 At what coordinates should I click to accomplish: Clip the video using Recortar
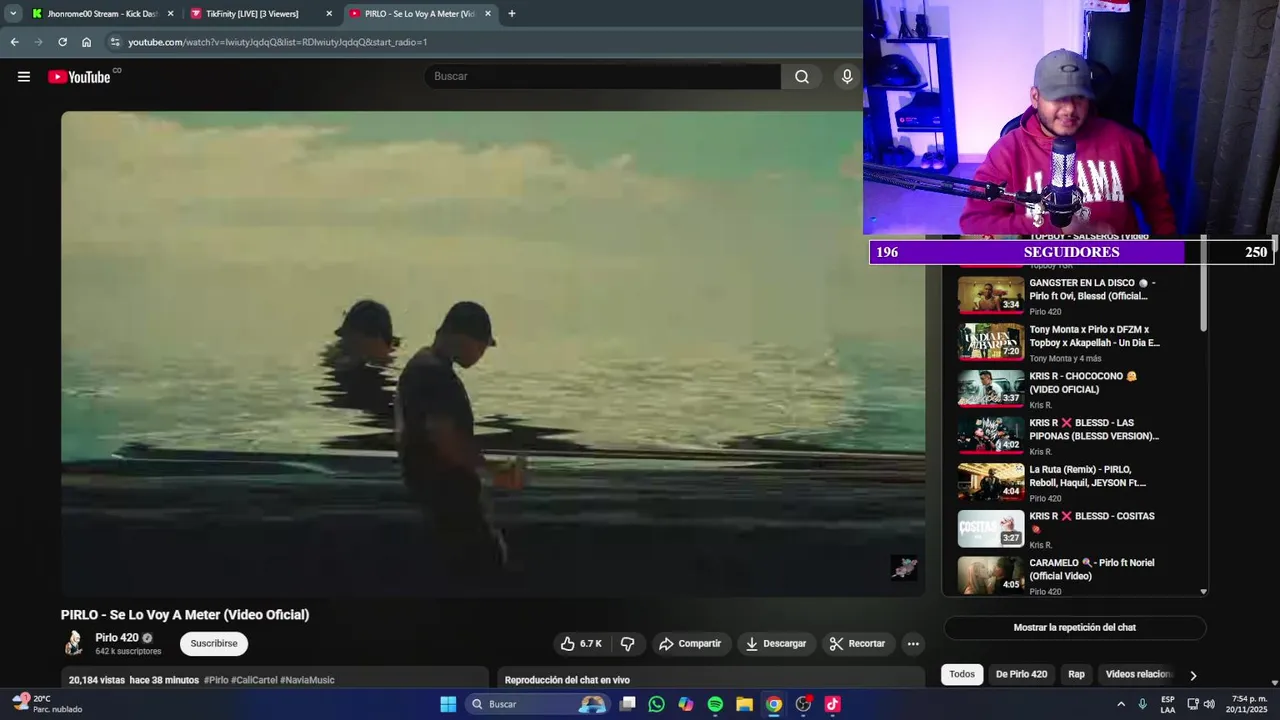click(x=857, y=644)
